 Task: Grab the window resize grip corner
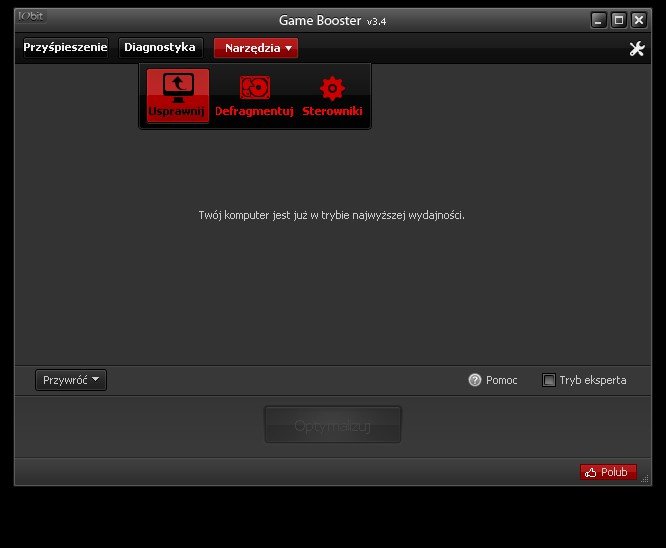(645, 479)
